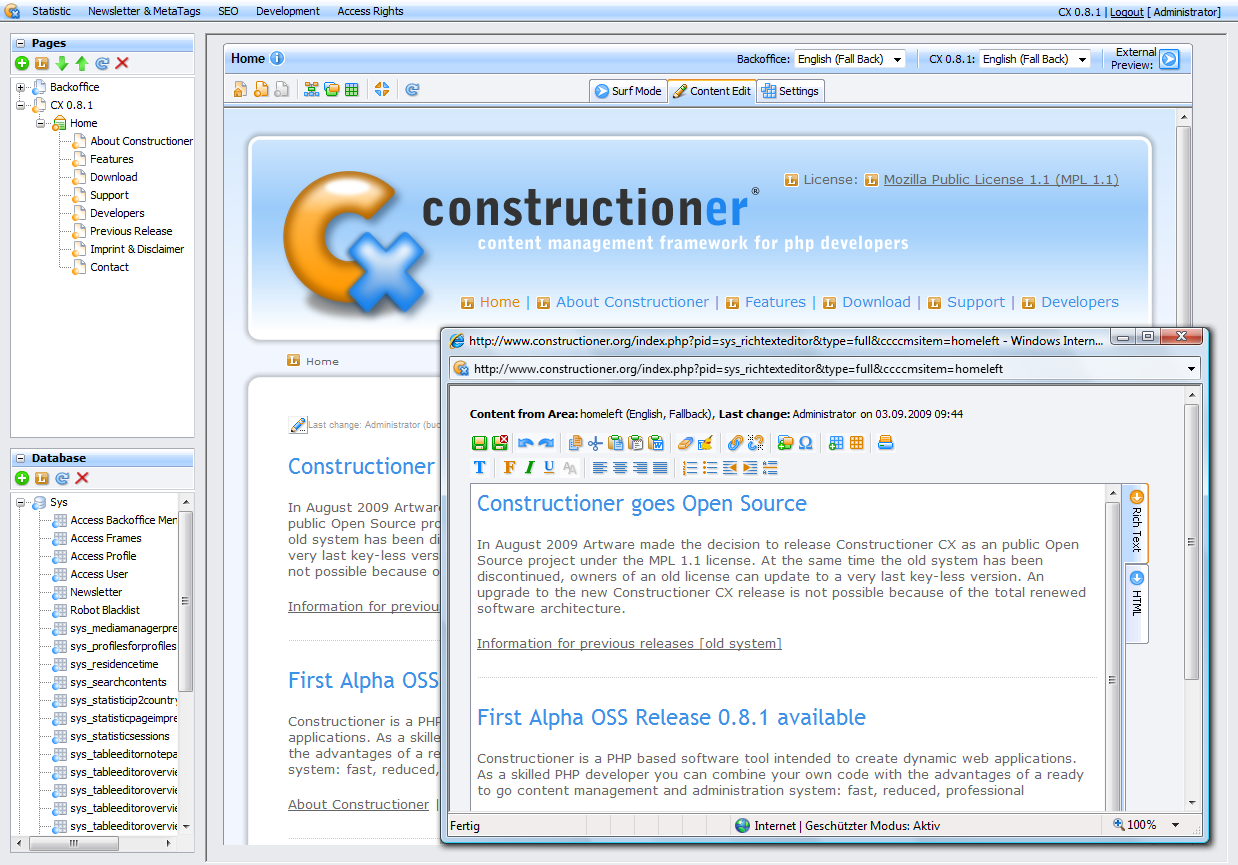Click the save-and-close floppy icon with red X
The width and height of the screenshot is (1238, 865).
pos(500,443)
